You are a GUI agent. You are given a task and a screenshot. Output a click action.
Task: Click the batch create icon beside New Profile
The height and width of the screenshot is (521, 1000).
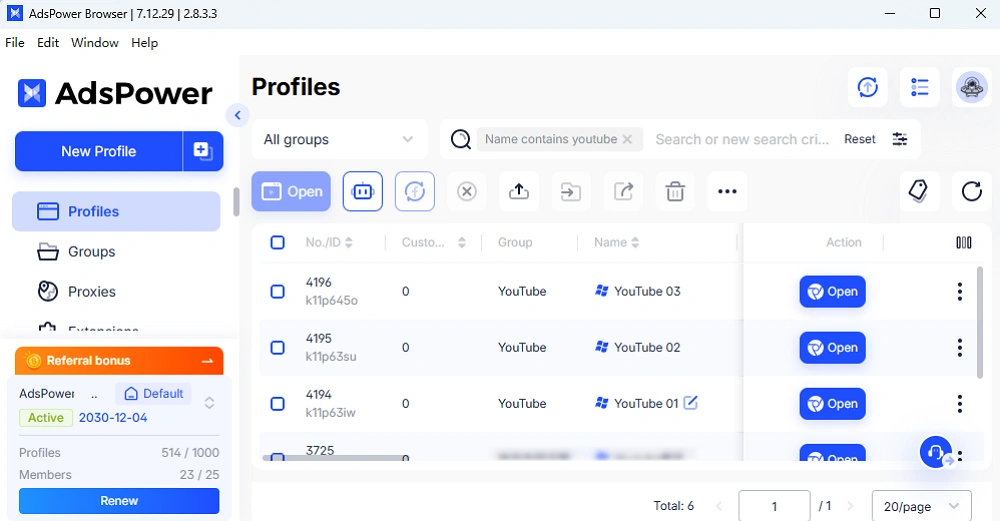pos(203,151)
